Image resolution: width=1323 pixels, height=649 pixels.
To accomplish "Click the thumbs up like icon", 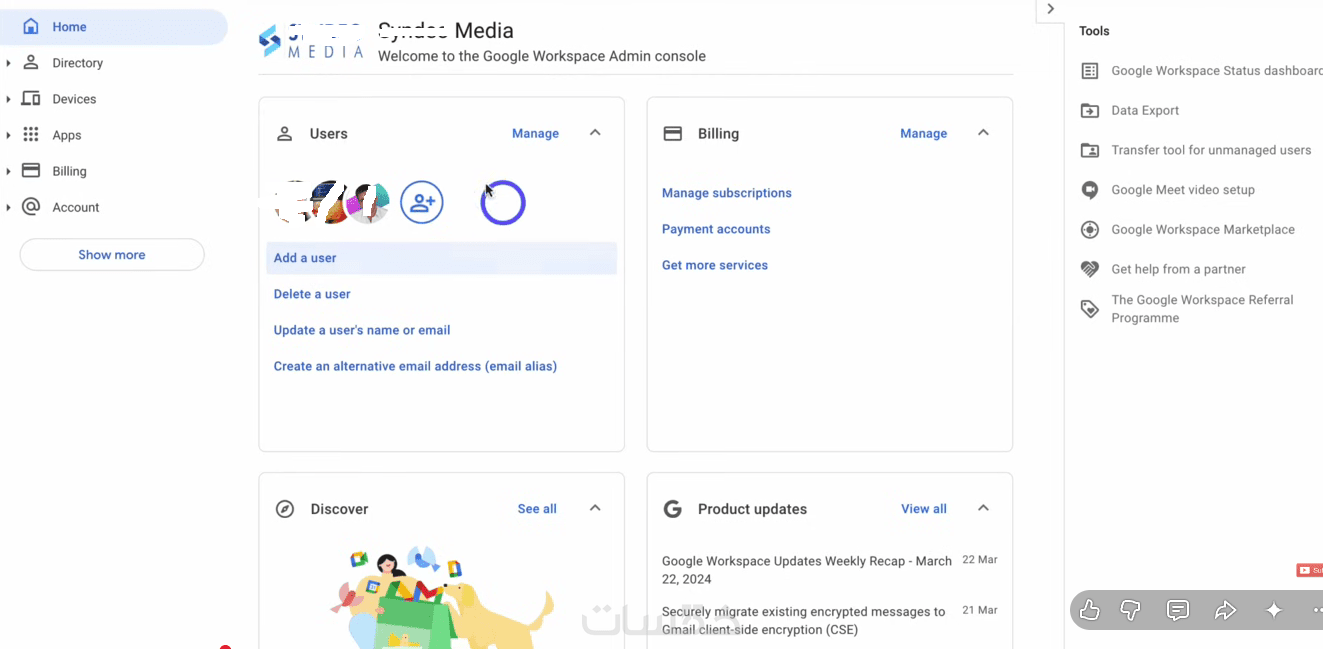I will click(x=1090, y=610).
